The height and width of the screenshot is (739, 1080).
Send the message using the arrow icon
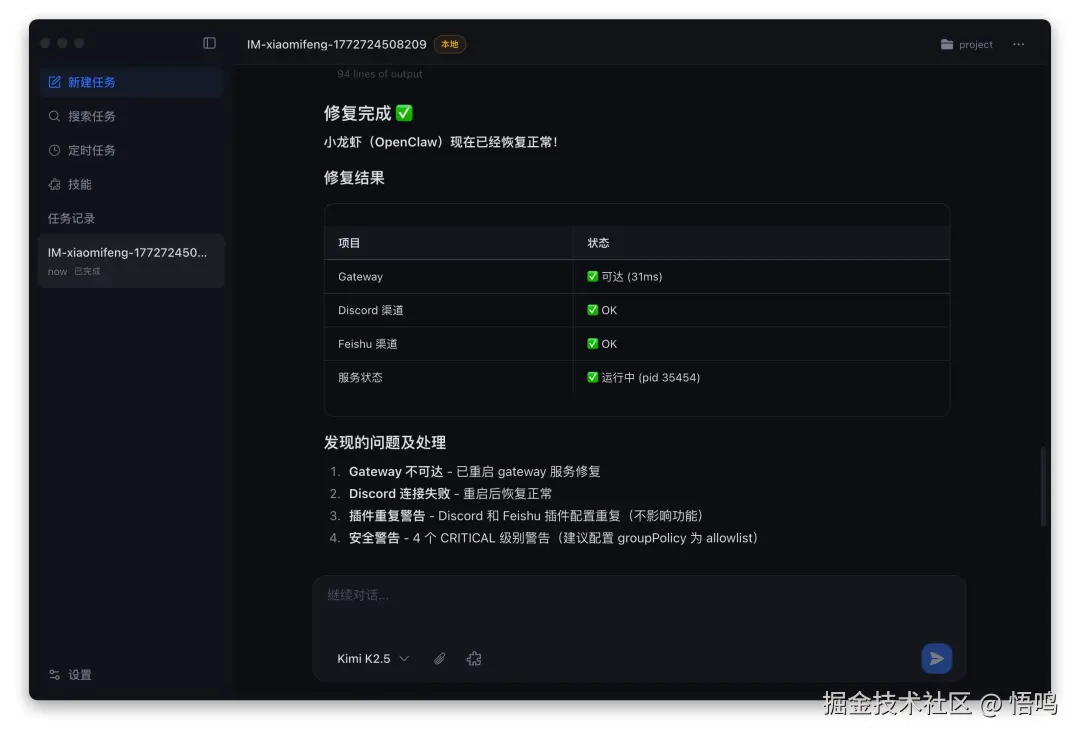(x=936, y=658)
